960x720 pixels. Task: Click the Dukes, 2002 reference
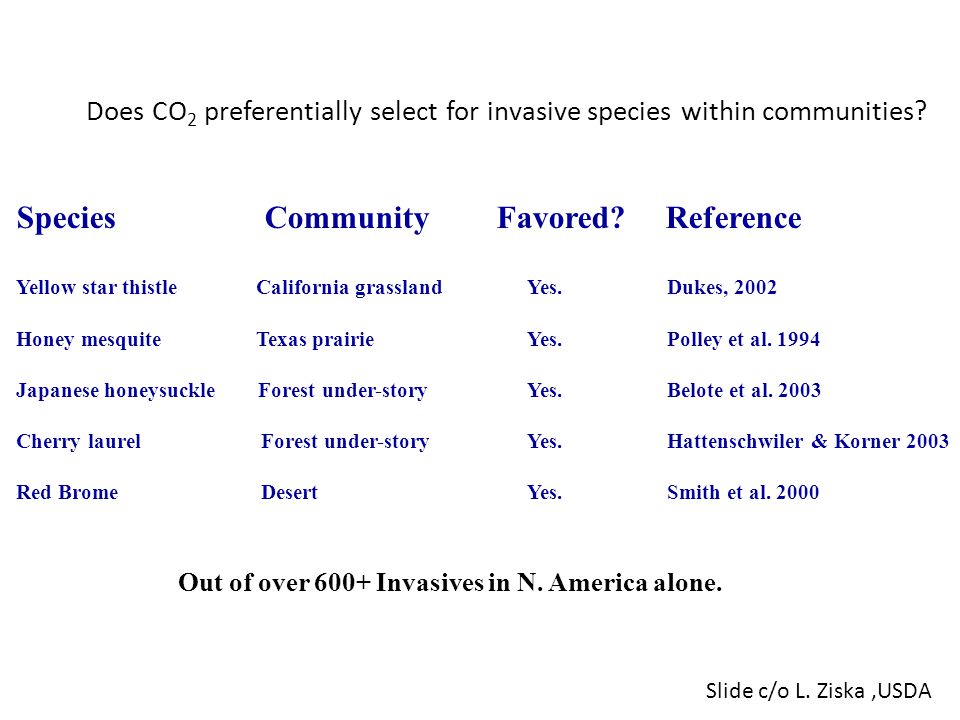pos(722,287)
